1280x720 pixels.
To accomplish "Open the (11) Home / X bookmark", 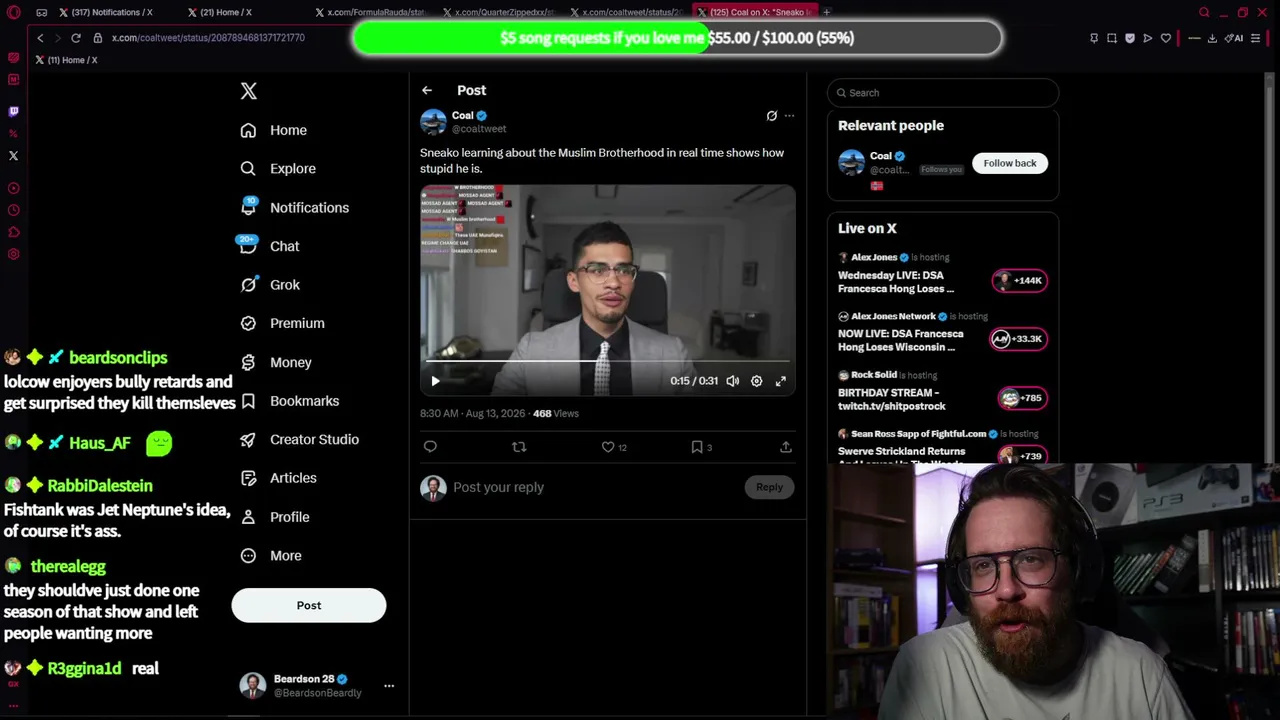I will coord(66,60).
